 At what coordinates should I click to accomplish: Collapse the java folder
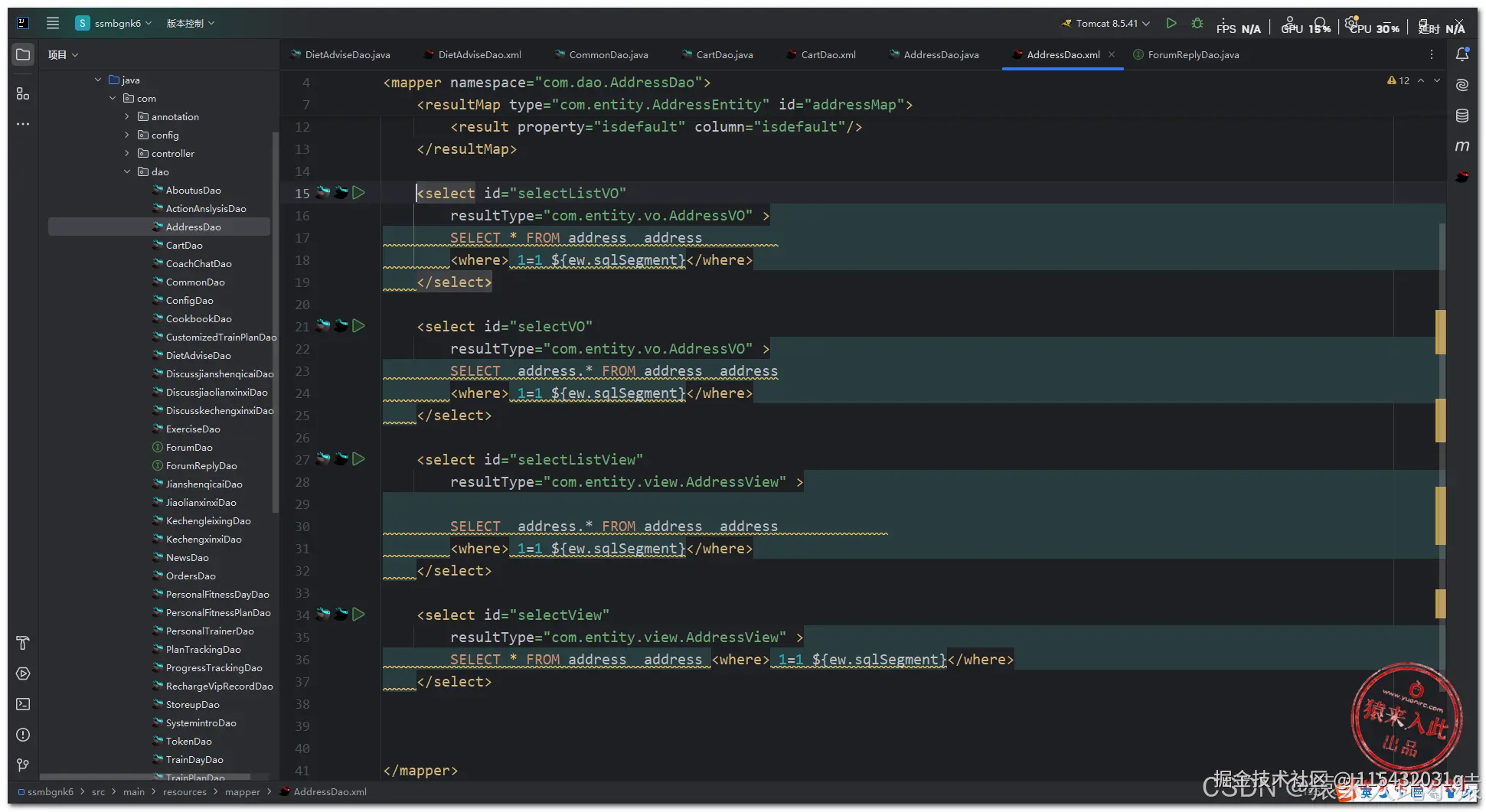[98, 80]
